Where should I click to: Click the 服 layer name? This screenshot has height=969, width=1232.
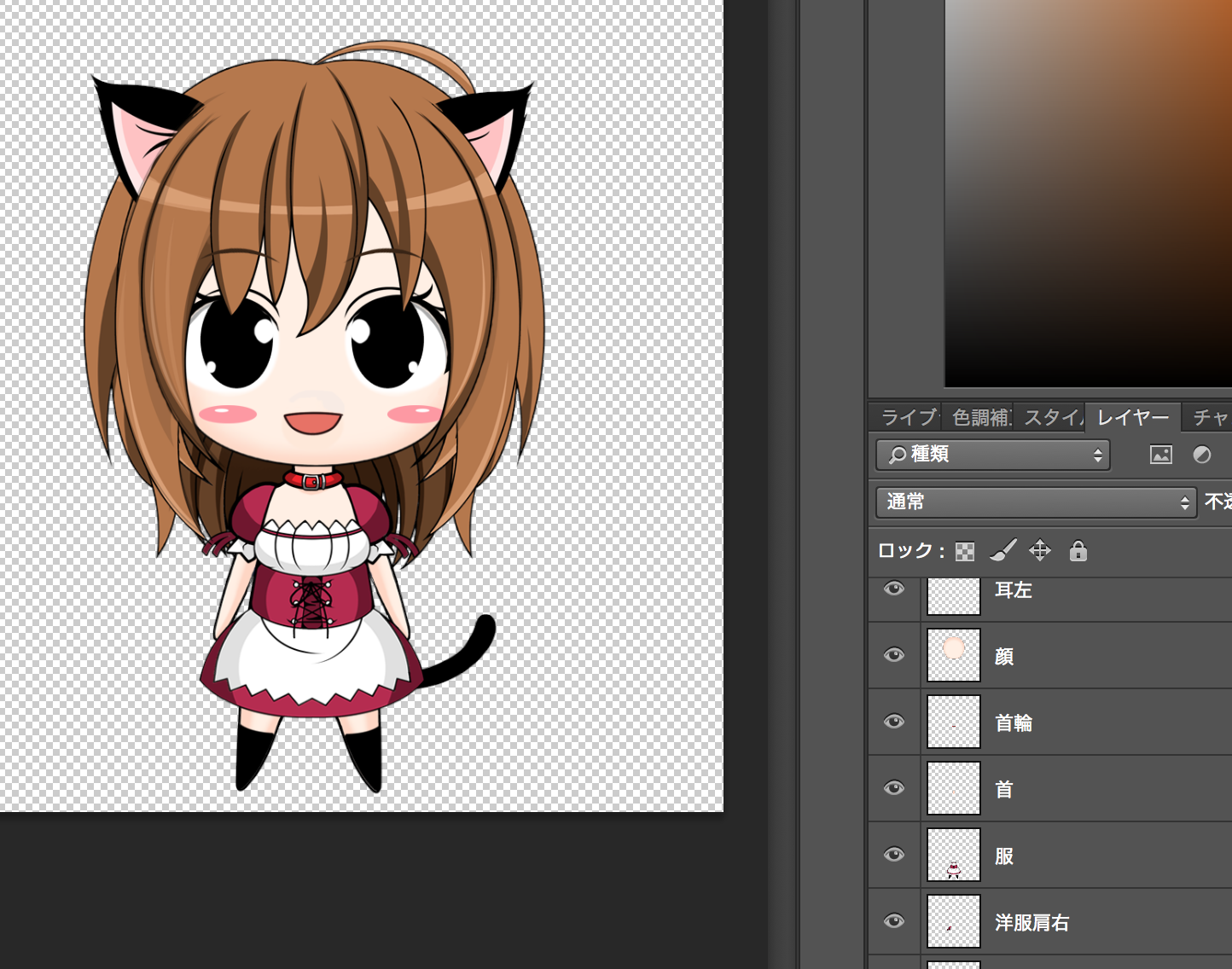click(1004, 856)
